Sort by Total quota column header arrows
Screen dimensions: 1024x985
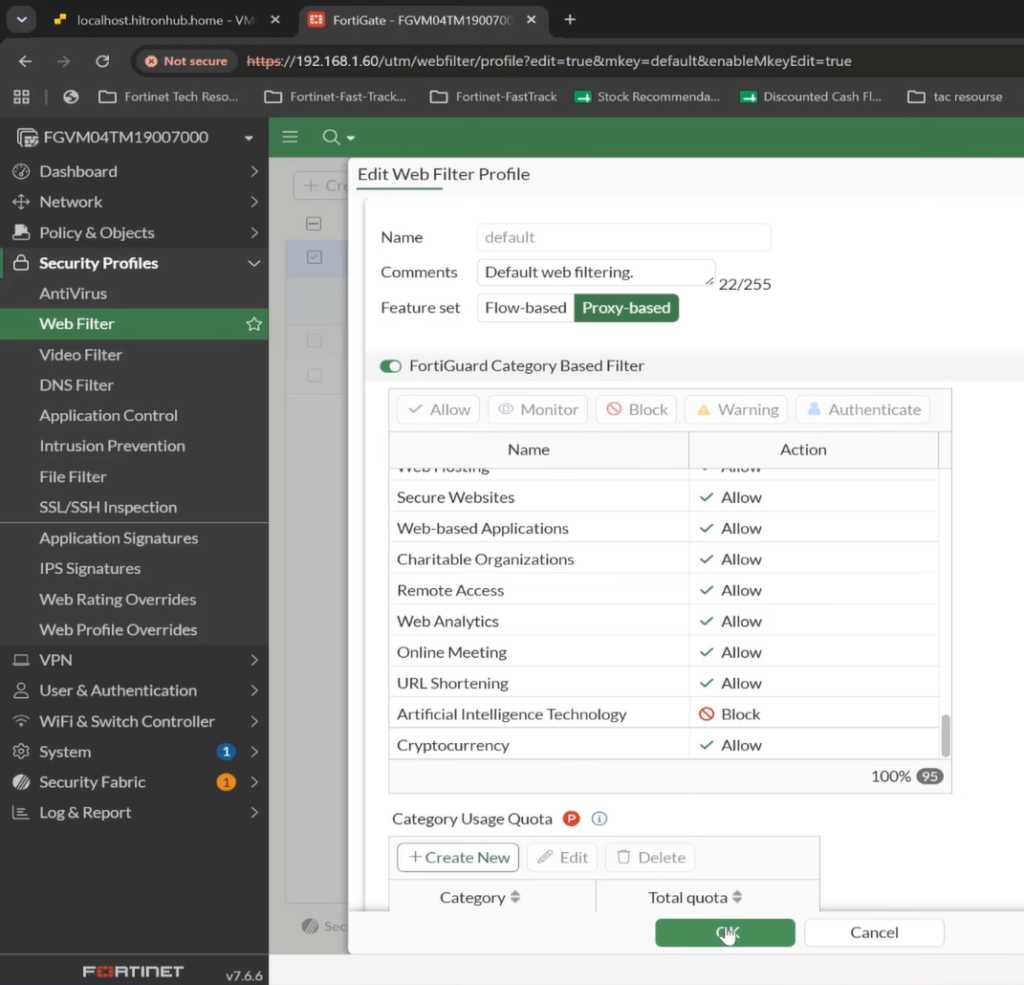tap(737, 897)
